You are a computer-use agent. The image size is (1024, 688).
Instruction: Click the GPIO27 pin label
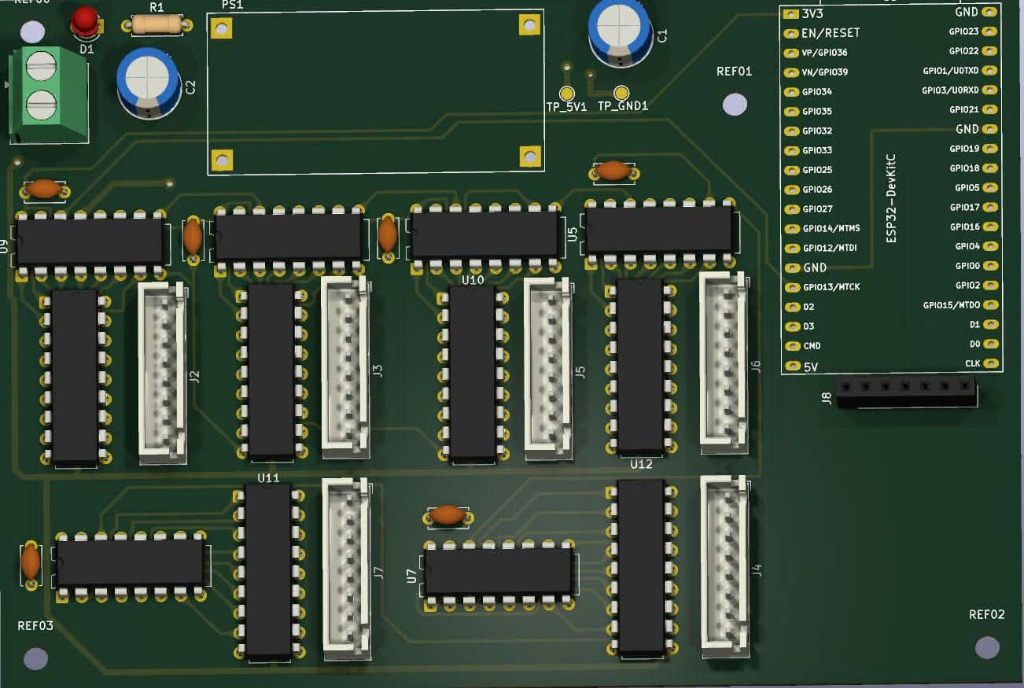[x=818, y=209]
